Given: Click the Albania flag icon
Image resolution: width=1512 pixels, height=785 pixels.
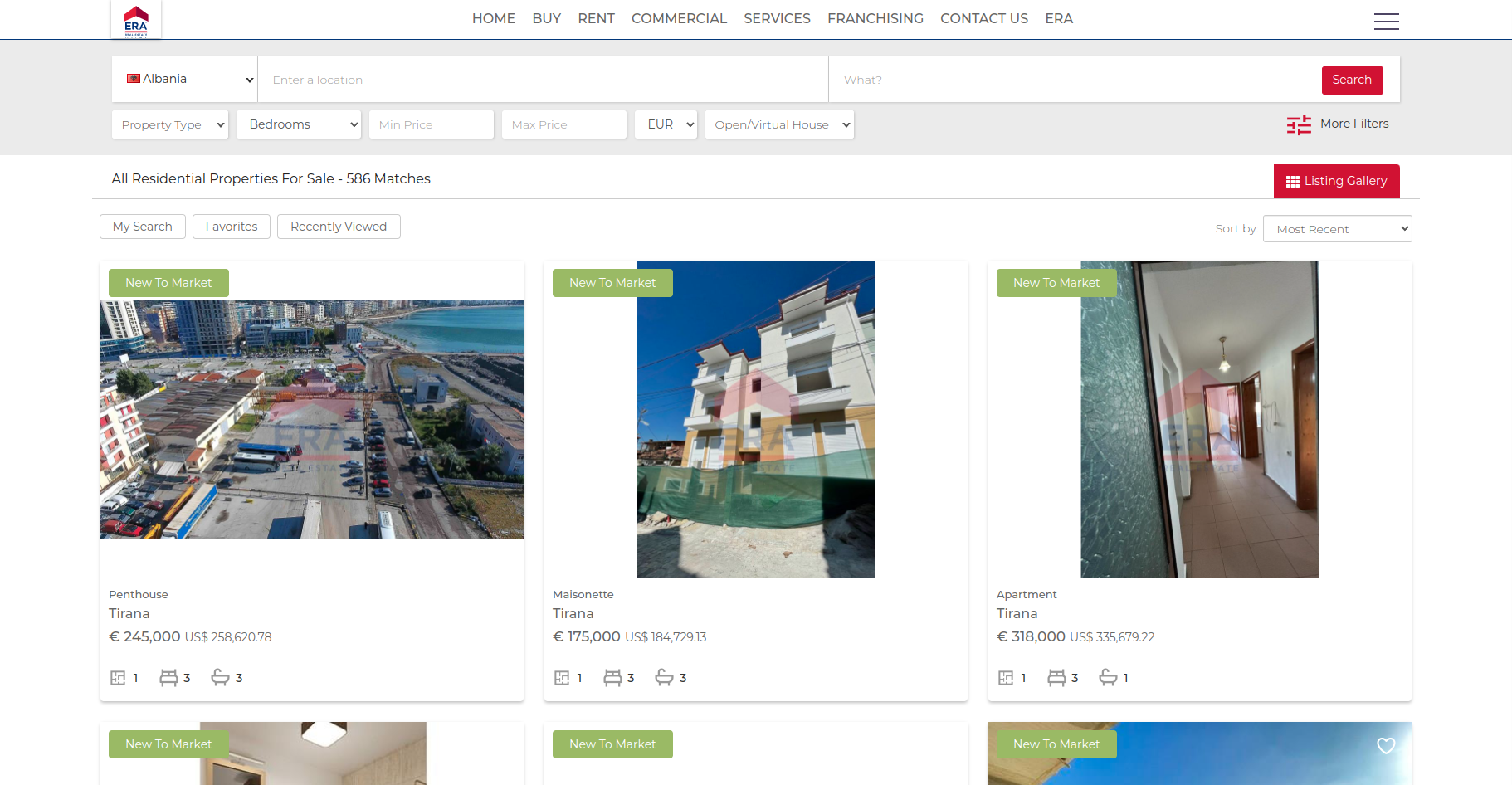Looking at the screenshot, I should coord(133,79).
